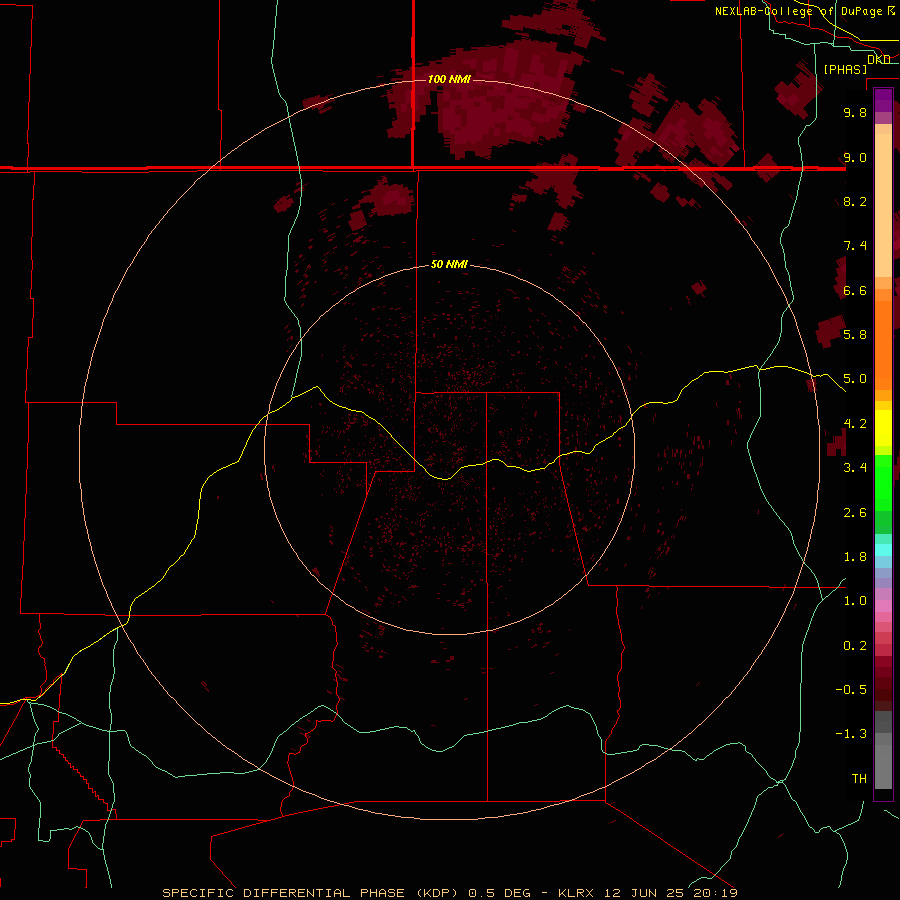This screenshot has width=900, height=900.
Task: Click the 9.0 color scale value
Action: (x=855, y=157)
